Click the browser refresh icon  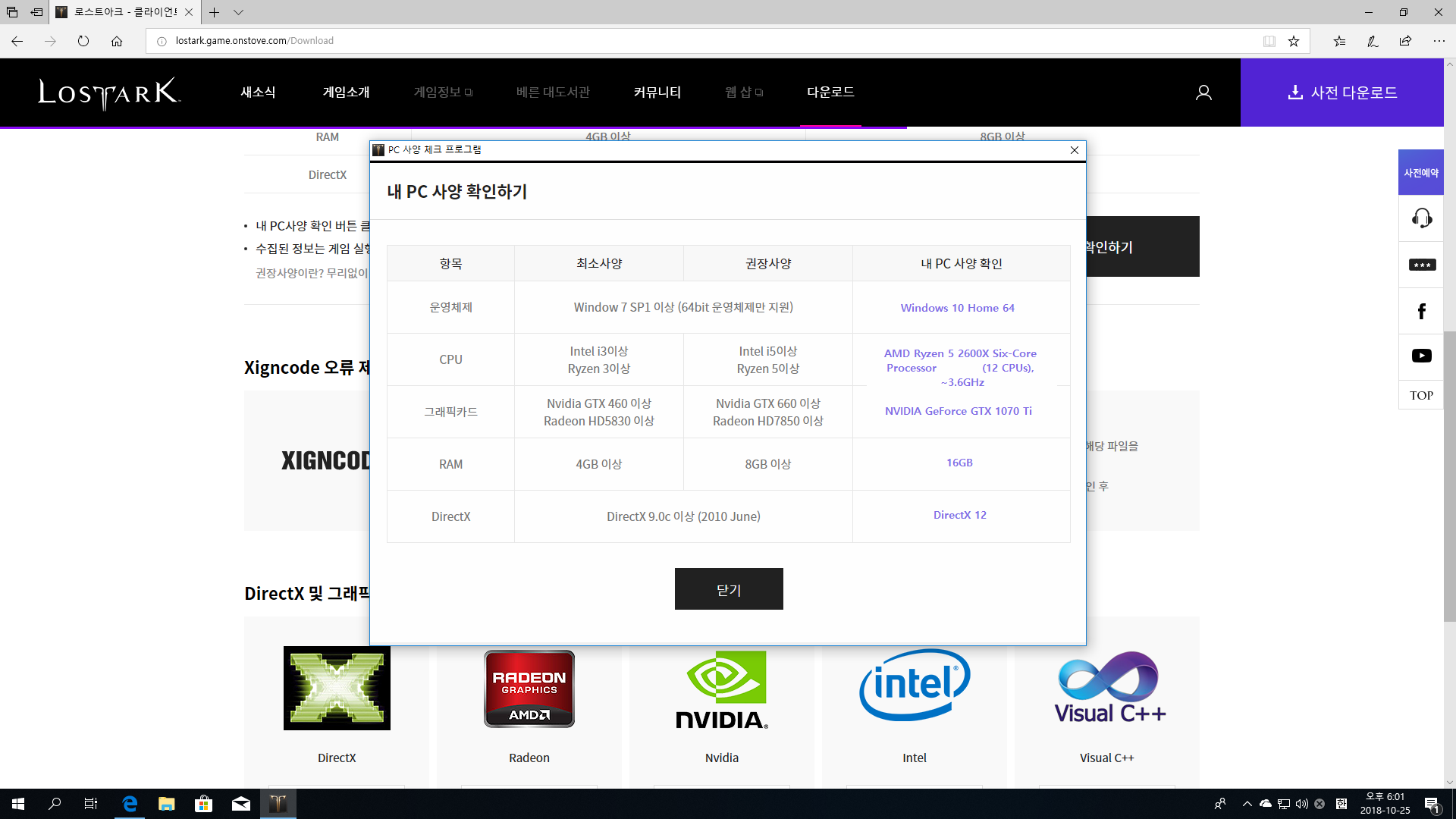(83, 41)
